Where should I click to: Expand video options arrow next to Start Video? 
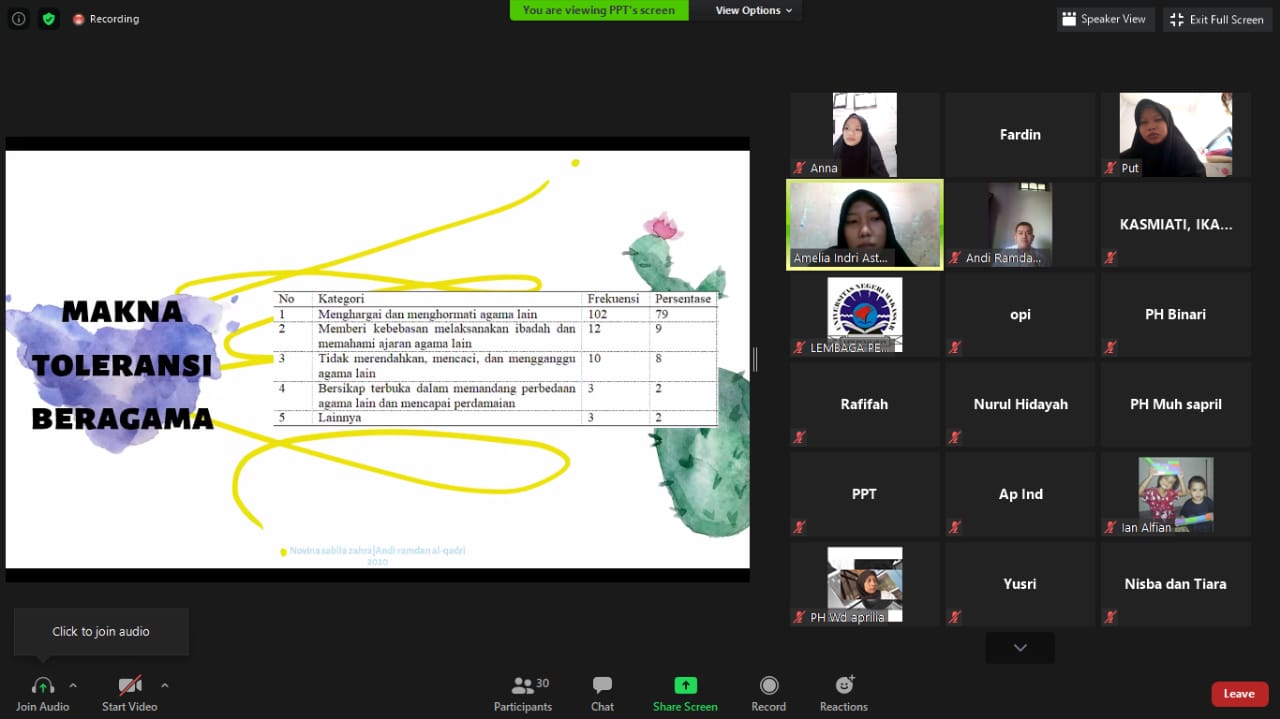165,685
